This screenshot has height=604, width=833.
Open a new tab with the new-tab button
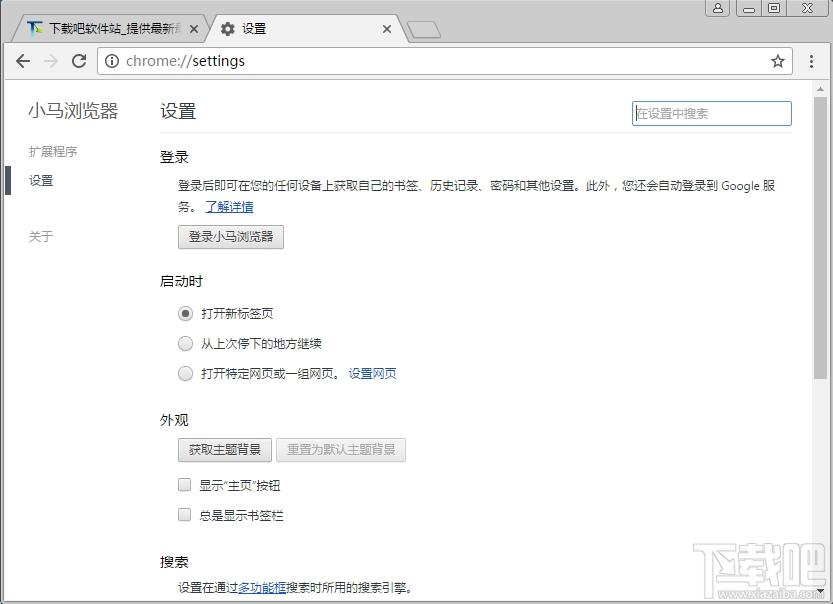point(423,30)
